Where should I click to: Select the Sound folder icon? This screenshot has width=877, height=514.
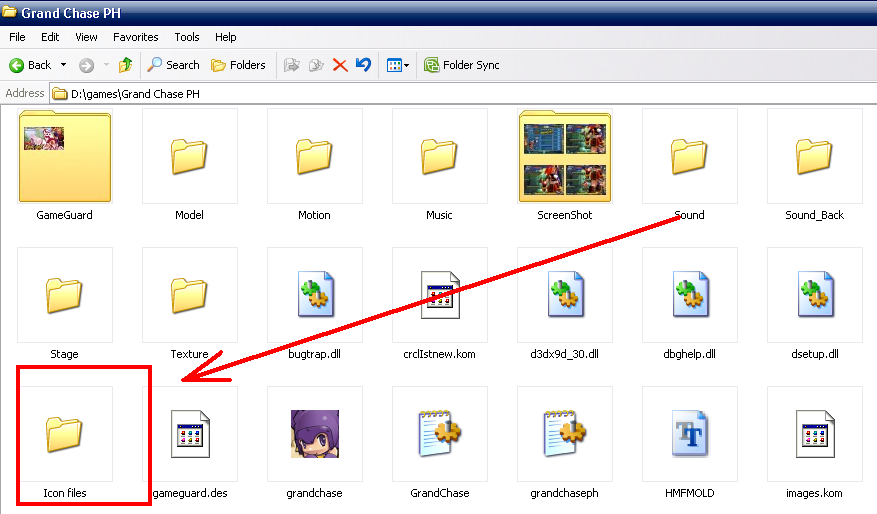click(690, 156)
